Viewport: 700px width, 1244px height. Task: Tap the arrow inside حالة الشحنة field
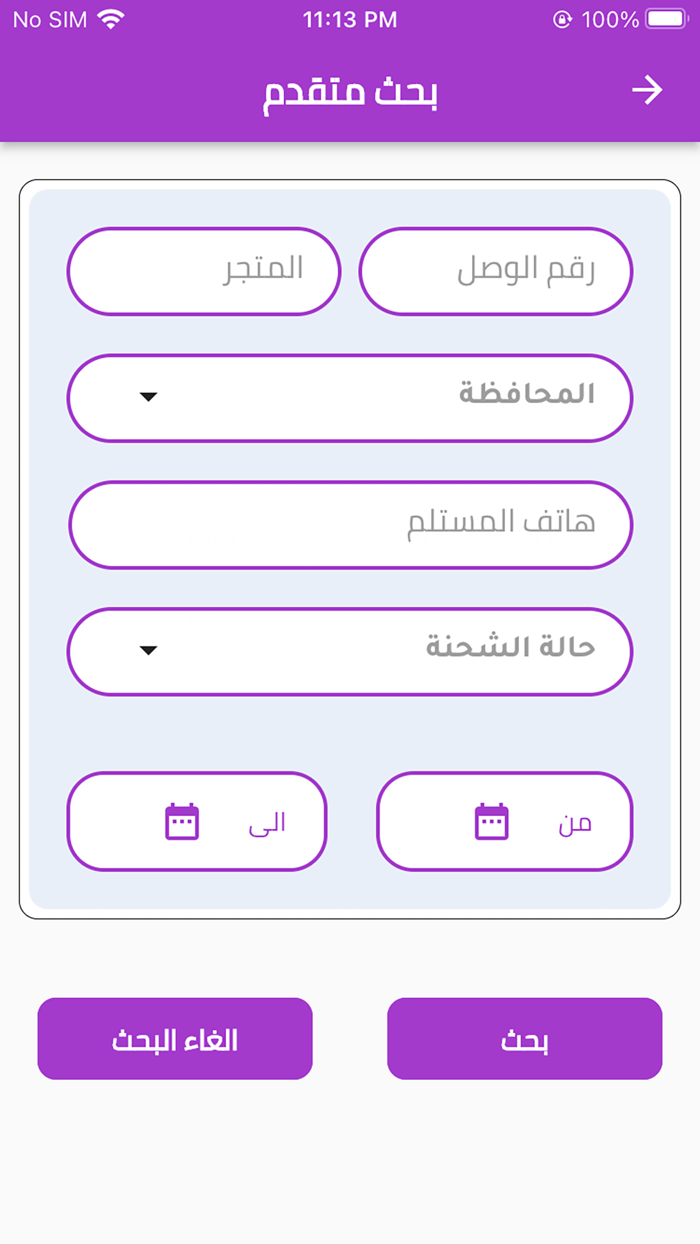[148, 651]
